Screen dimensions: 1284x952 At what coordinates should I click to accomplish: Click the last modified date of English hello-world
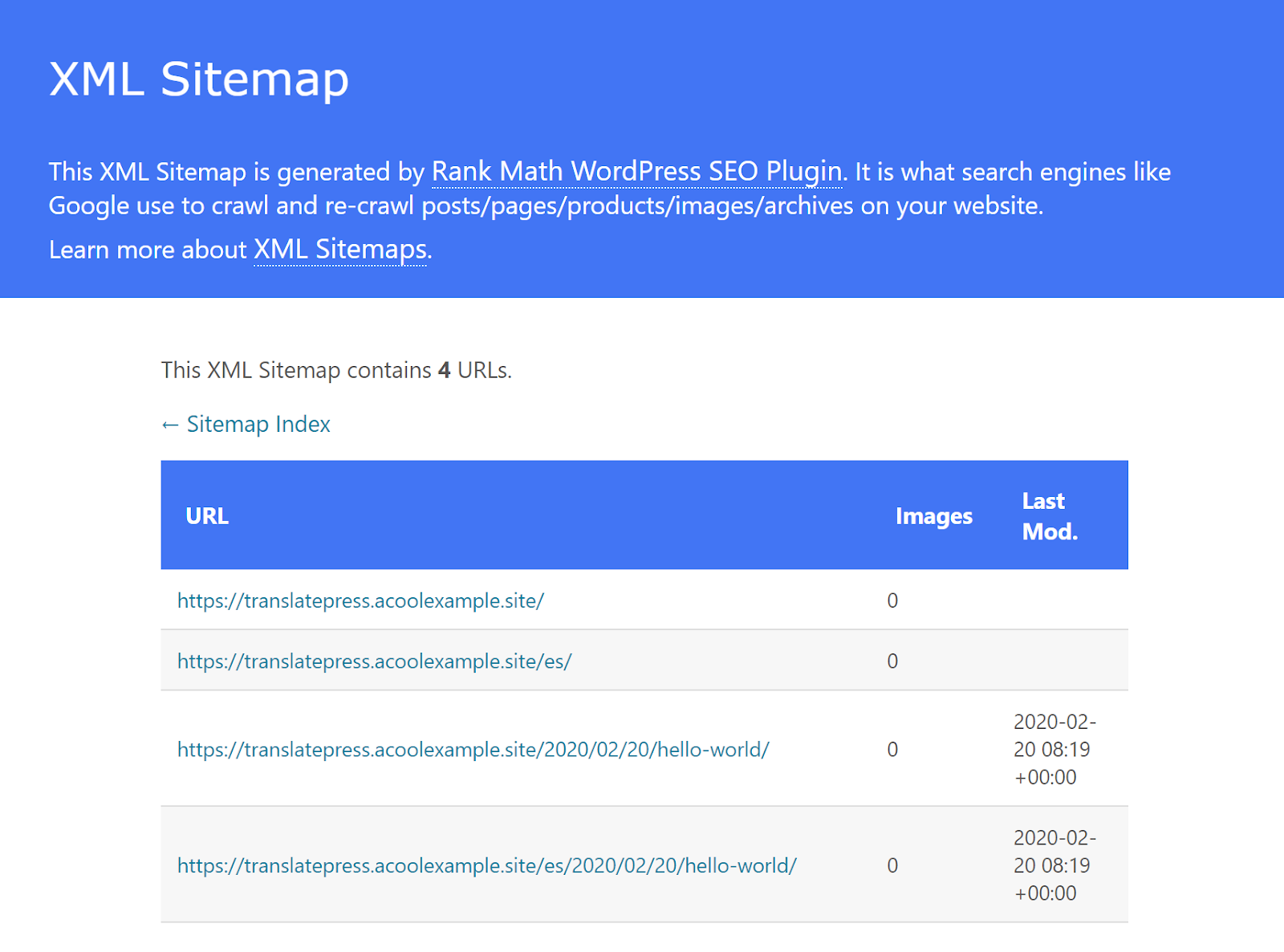pos(1052,750)
